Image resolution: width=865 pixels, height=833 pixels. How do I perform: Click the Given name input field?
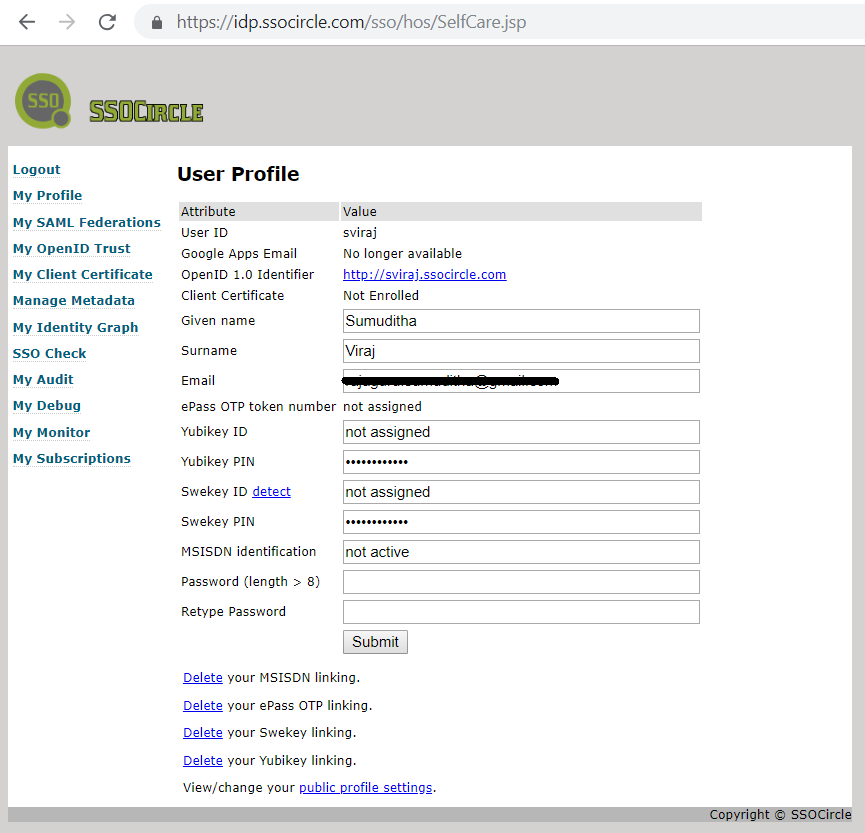click(x=520, y=321)
